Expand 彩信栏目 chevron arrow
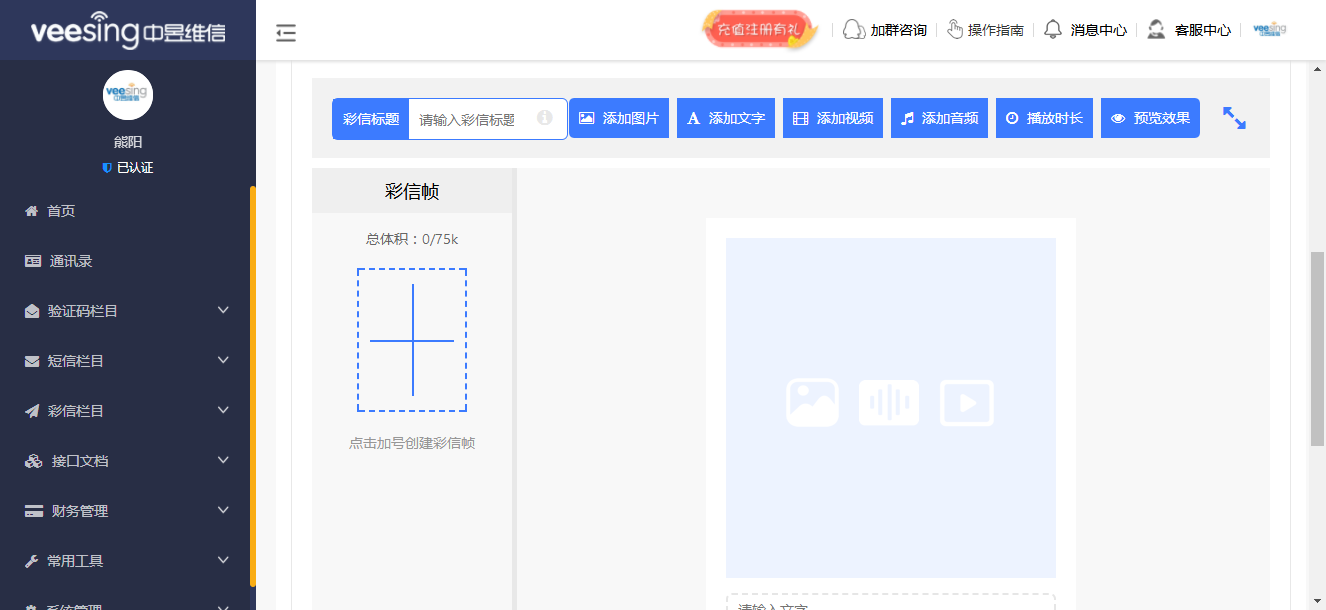The height and width of the screenshot is (610, 1326). pyautogui.click(x=224, y=410)
